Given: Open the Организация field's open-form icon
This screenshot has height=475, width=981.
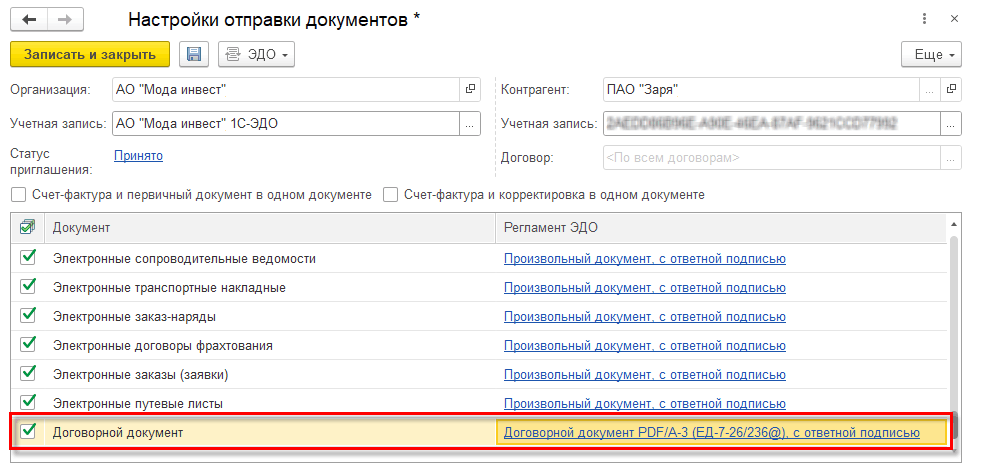Looking at the screenshot, I should 470,90.
